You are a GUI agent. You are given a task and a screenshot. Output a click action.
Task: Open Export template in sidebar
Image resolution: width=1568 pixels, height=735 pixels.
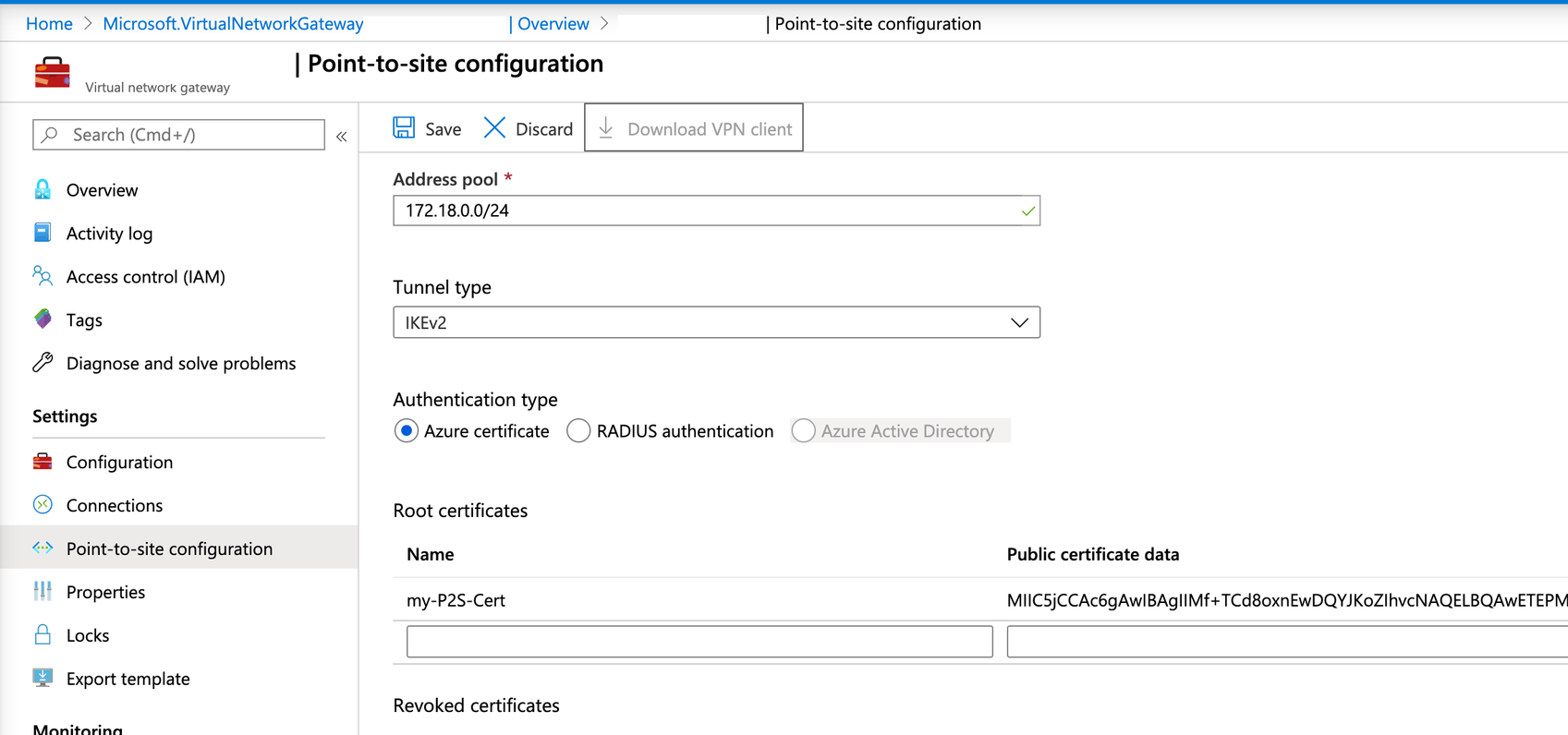click(128, 680)
